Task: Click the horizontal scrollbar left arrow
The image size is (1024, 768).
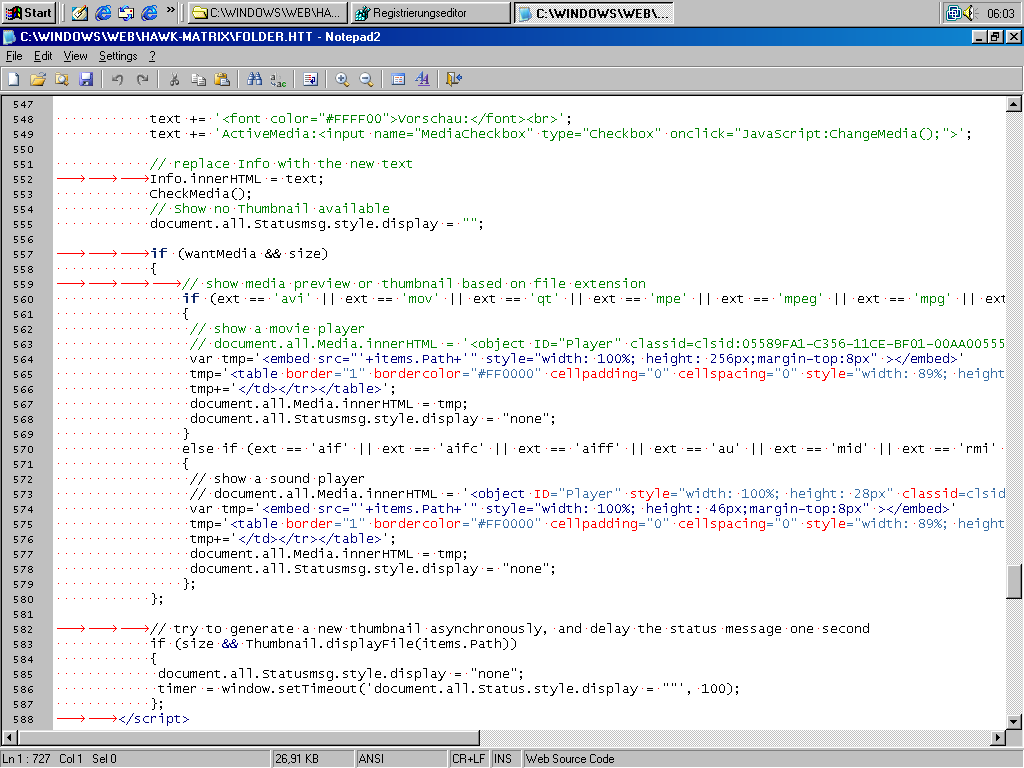Action: point(10,737)
